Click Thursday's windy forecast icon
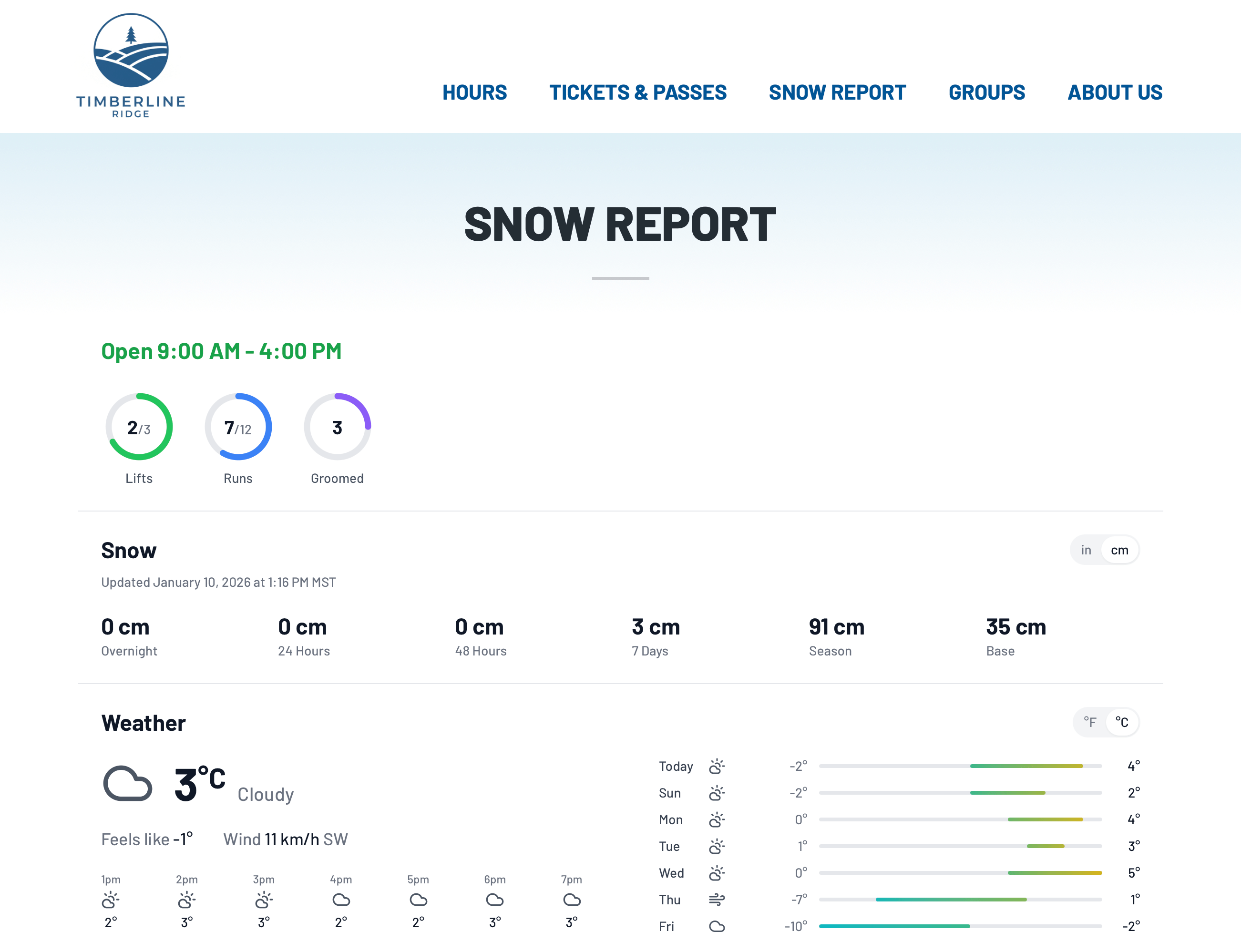1241x952 pixels. click(x=717, y=899)
